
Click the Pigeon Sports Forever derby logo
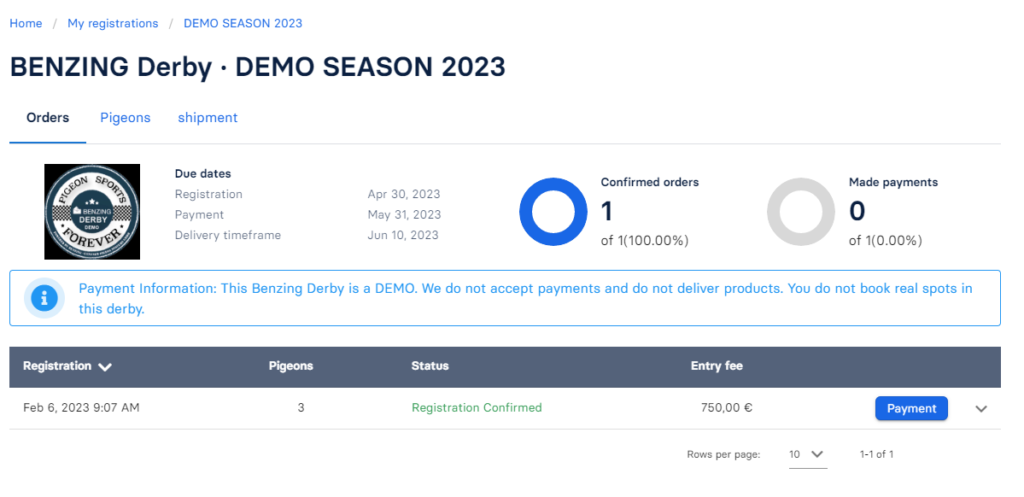tap(92, 212)
